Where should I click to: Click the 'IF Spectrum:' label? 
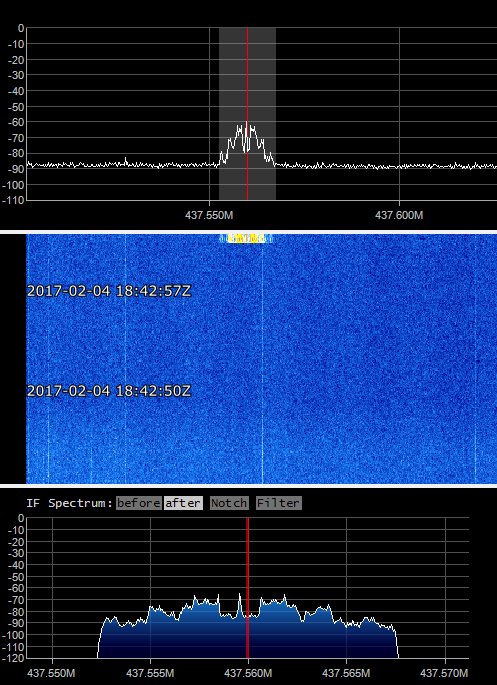tap(69, 503)
